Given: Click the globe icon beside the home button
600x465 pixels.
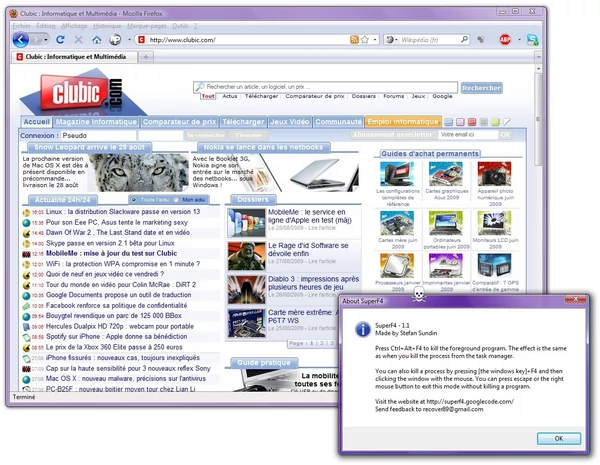Looking at the screenshot, I should [115, 39].
